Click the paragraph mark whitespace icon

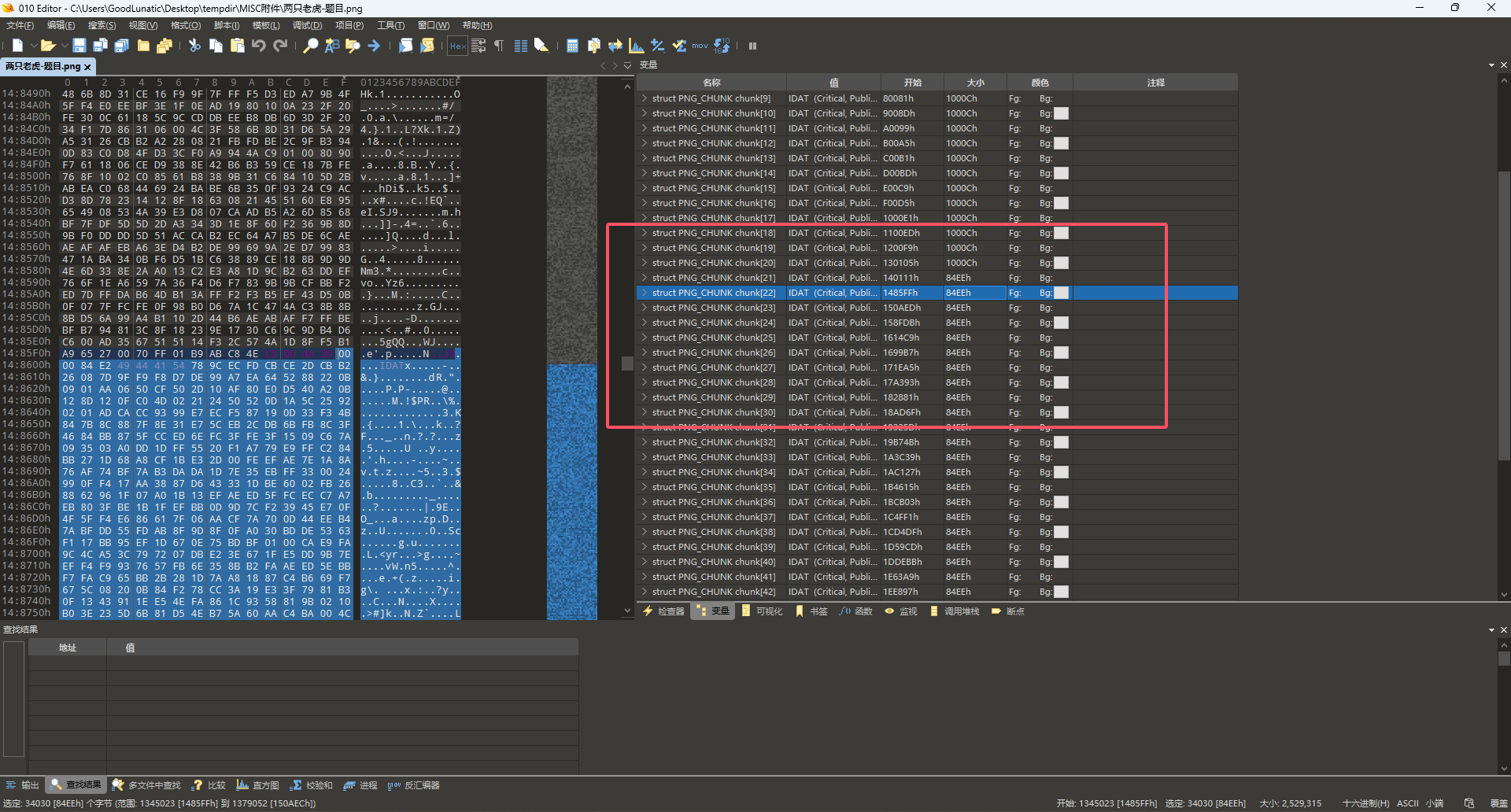pos(499,46)
